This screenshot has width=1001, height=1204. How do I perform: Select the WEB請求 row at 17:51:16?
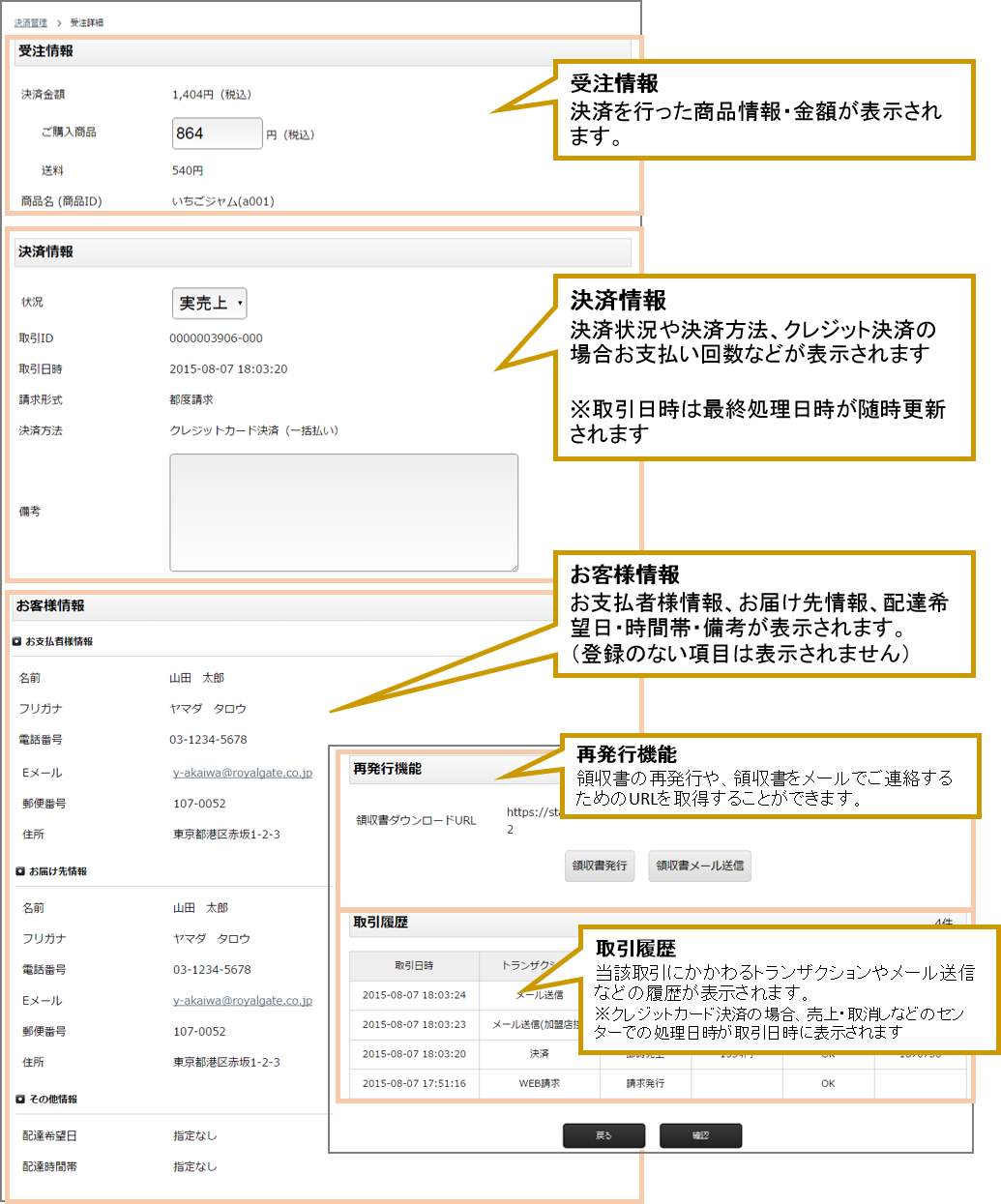pos(539,1083)
